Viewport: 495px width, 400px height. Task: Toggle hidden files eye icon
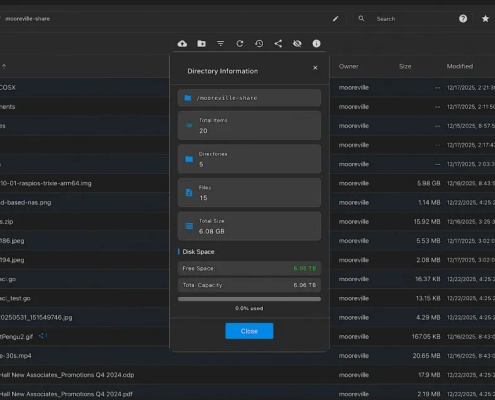pos(297,44)
